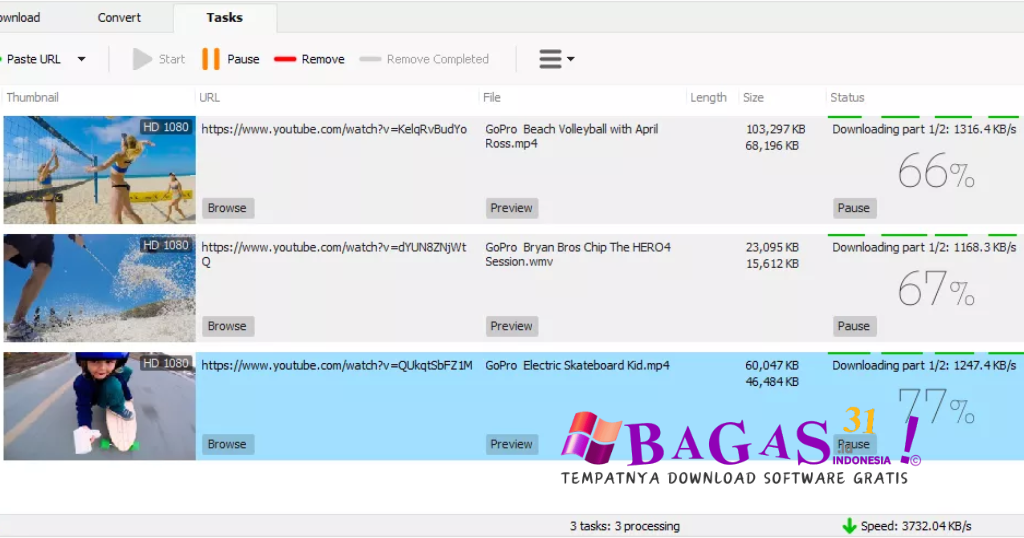Click the File column header
This screenshot has height=538, width=1024.
pyautogui.click(x=492, y=97)
